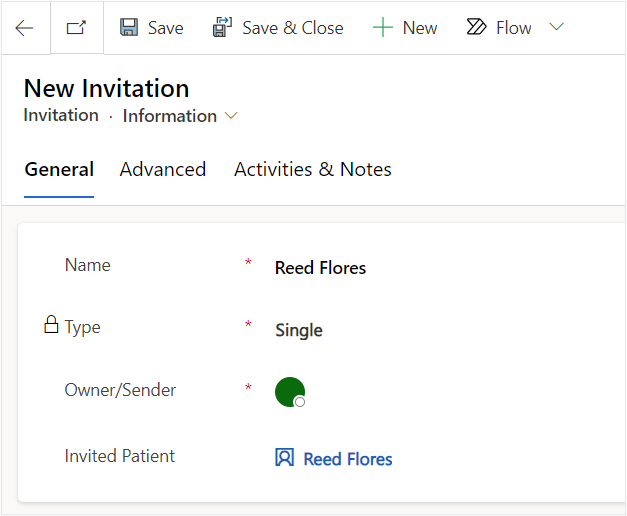This screenshot has height=516, width=627.
Task: Click the Save floppy disk icon
Action: tap(129, 28)
